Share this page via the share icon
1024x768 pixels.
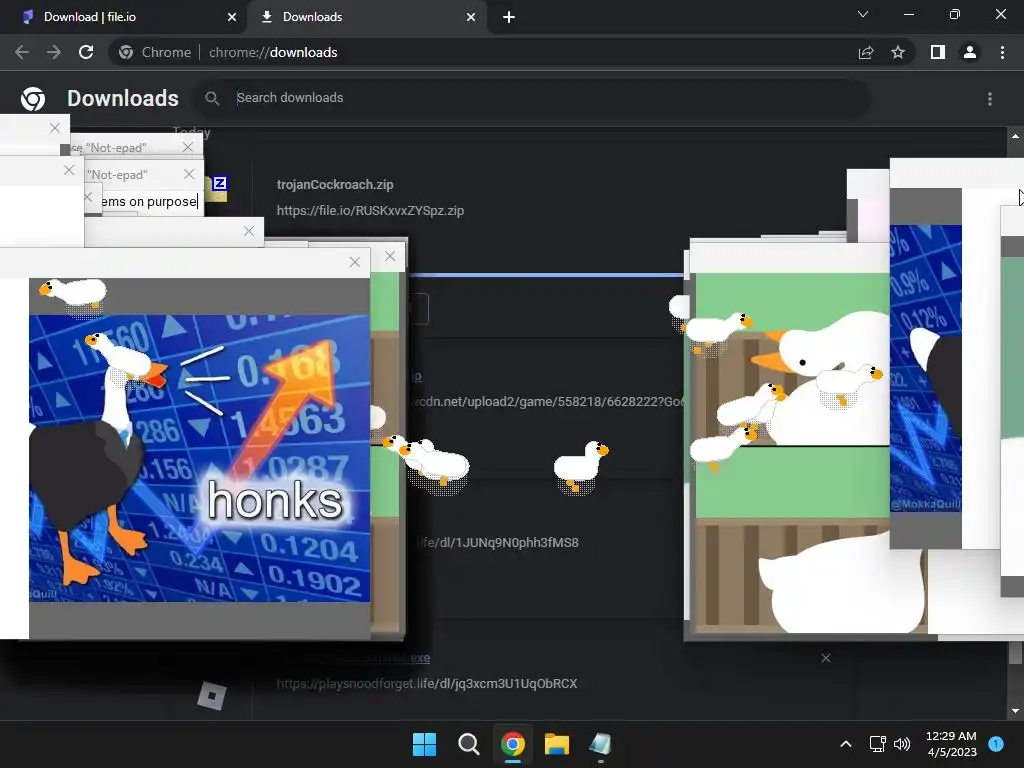pos(866,52)
